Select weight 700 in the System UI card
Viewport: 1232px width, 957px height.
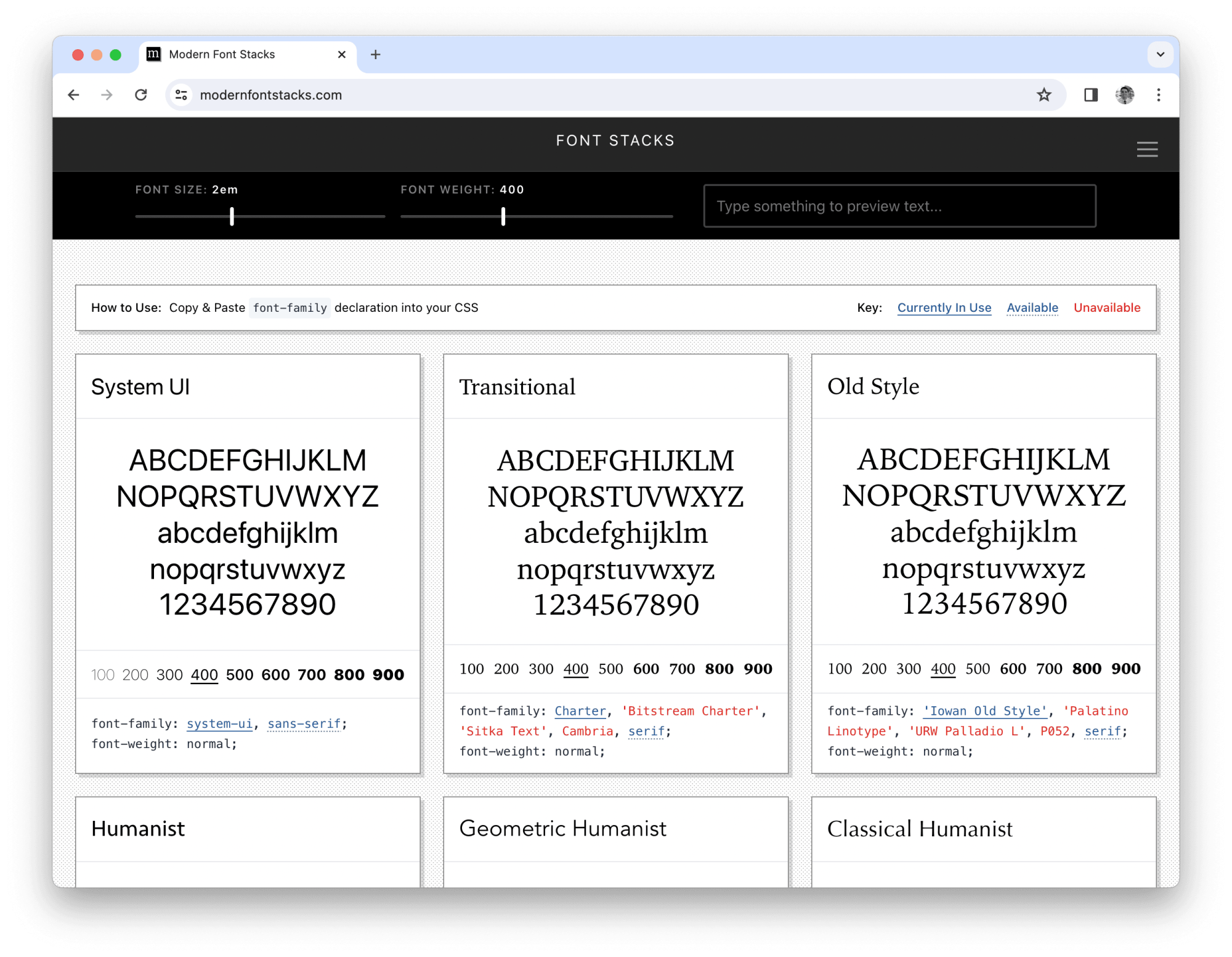(x=311, y=675)
